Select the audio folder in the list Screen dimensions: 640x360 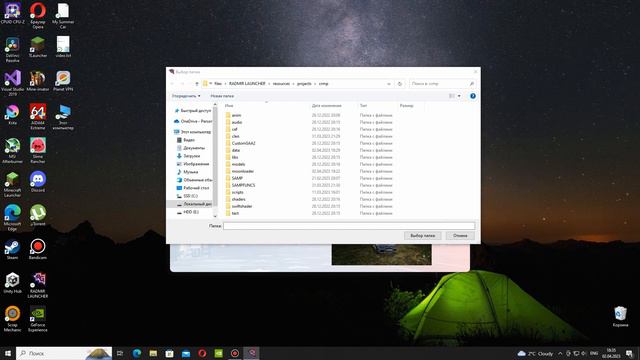click(x=234, y=122)
